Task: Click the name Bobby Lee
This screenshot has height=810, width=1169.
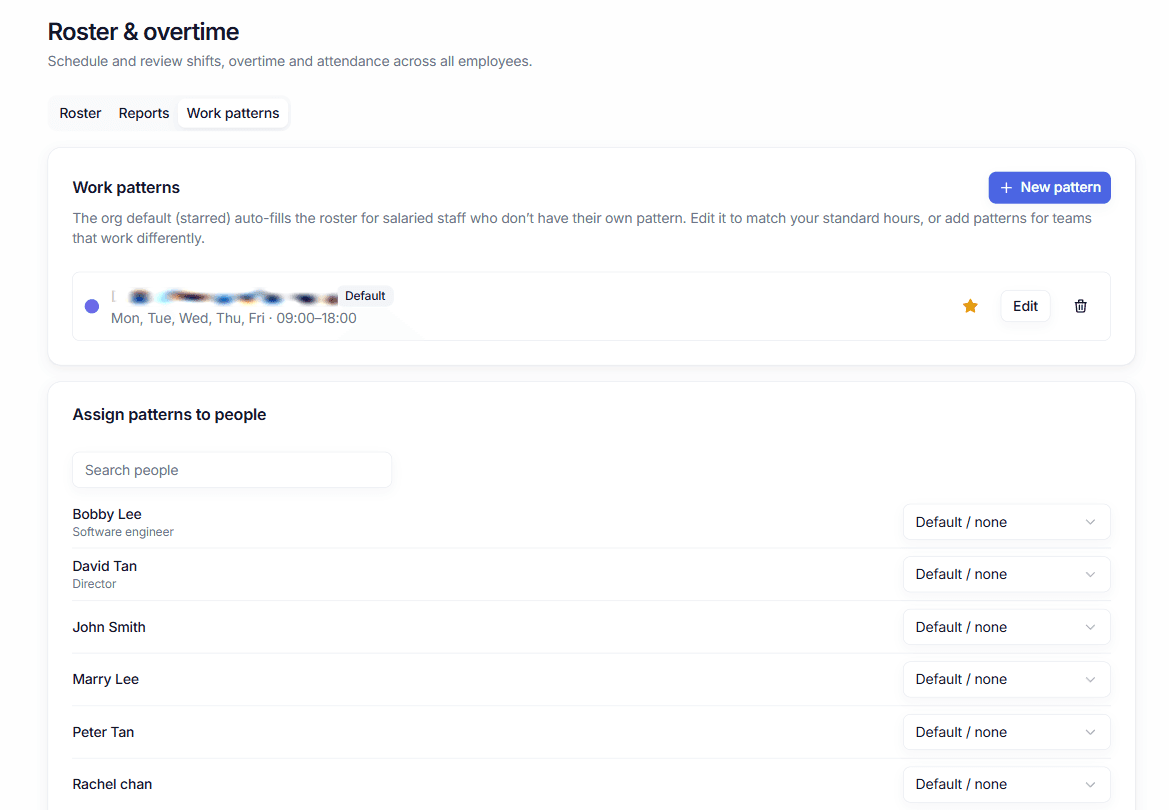Action: (107, 514)
